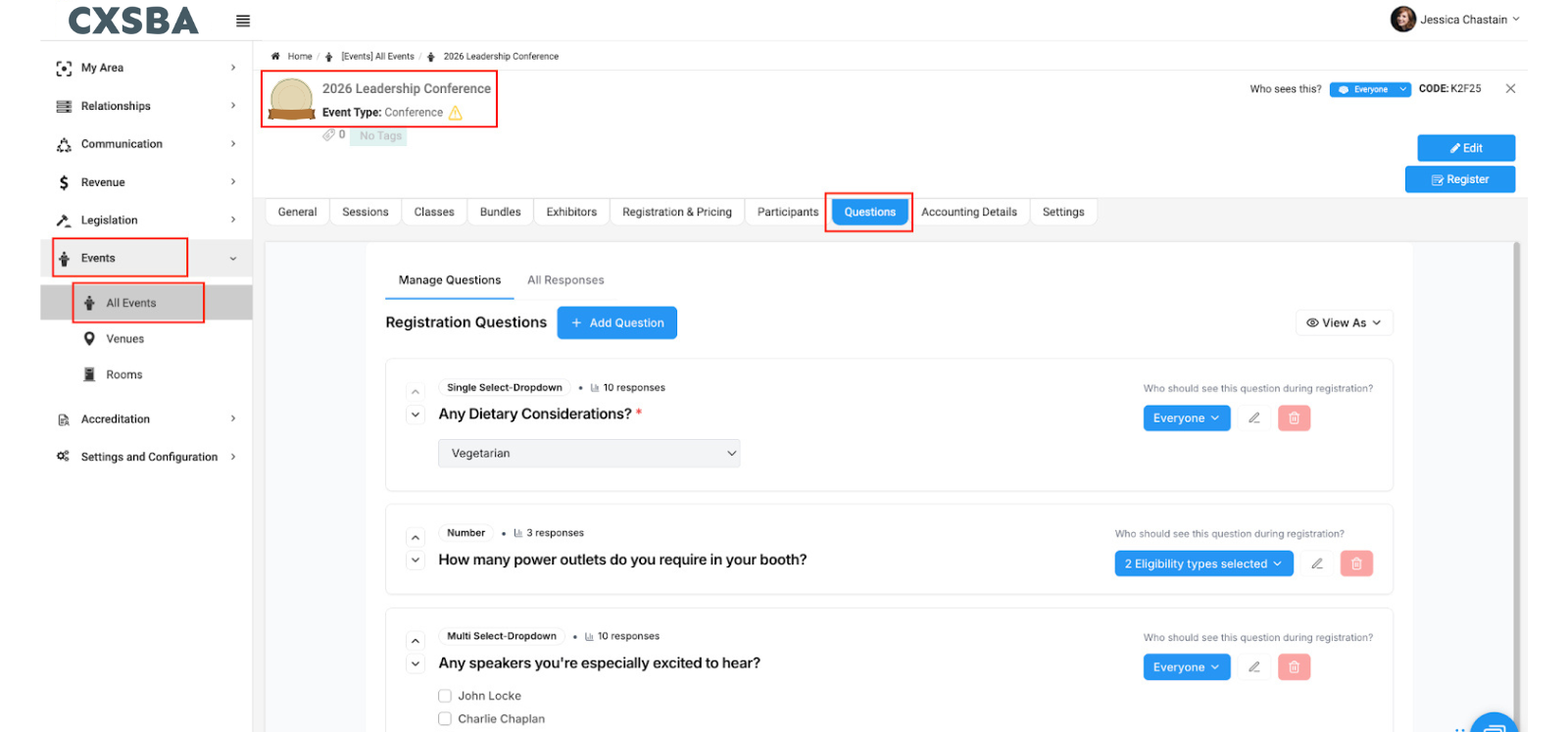The width and height of the screenshot is (1568, 732).
Task: Close event panel with the X icon
Action: (x=1510, y=89)
